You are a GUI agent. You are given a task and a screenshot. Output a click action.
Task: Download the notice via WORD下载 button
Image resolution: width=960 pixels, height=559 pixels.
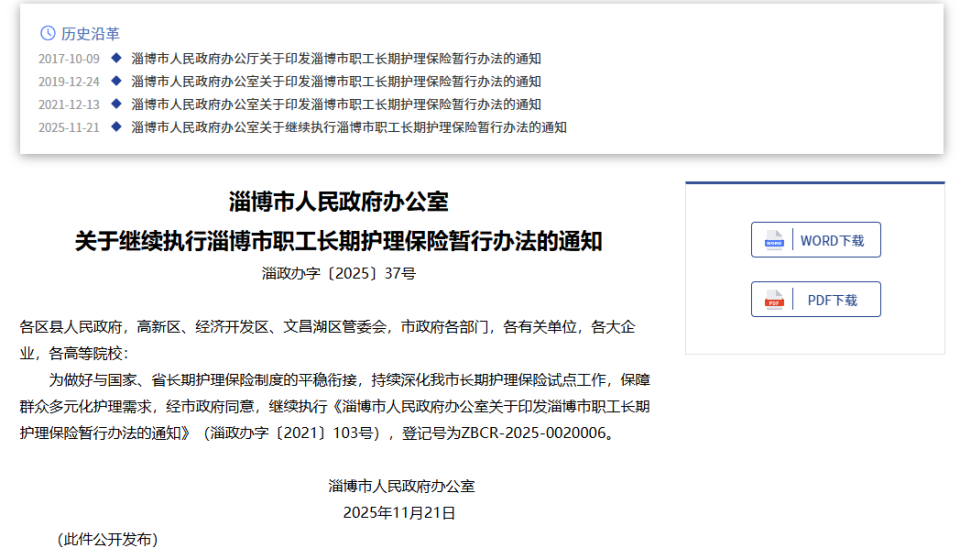tap(816, 240)
